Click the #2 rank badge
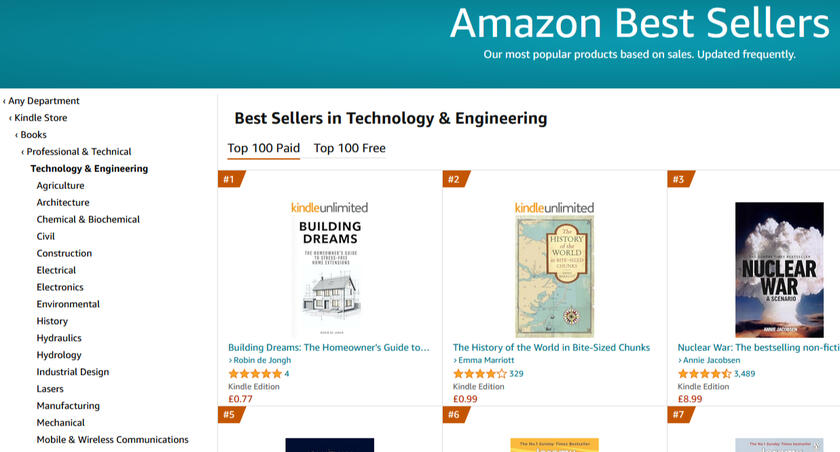 tap(454, 180)
